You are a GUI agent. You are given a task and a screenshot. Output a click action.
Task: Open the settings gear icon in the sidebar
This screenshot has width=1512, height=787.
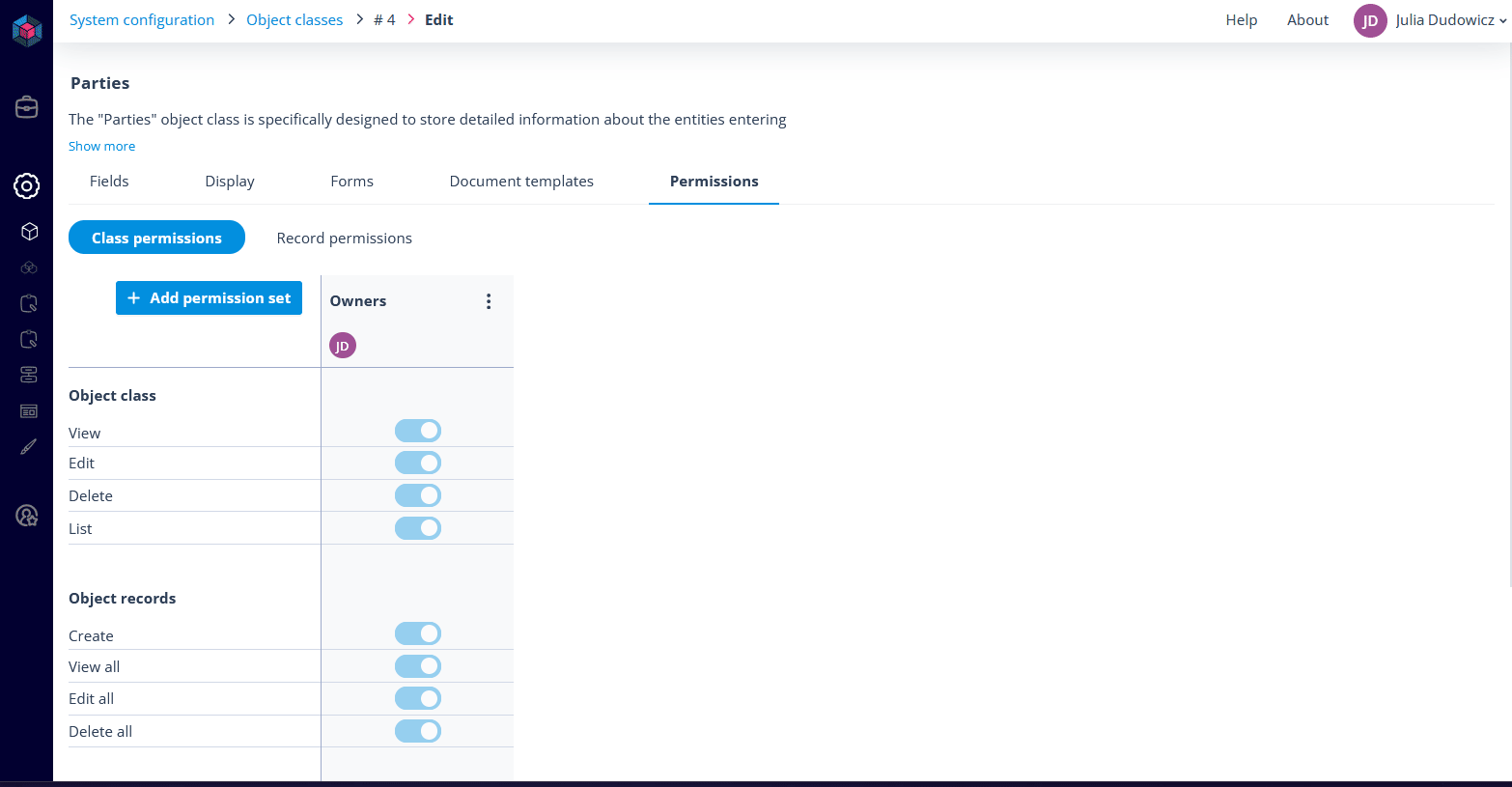[x=27, y=186]
